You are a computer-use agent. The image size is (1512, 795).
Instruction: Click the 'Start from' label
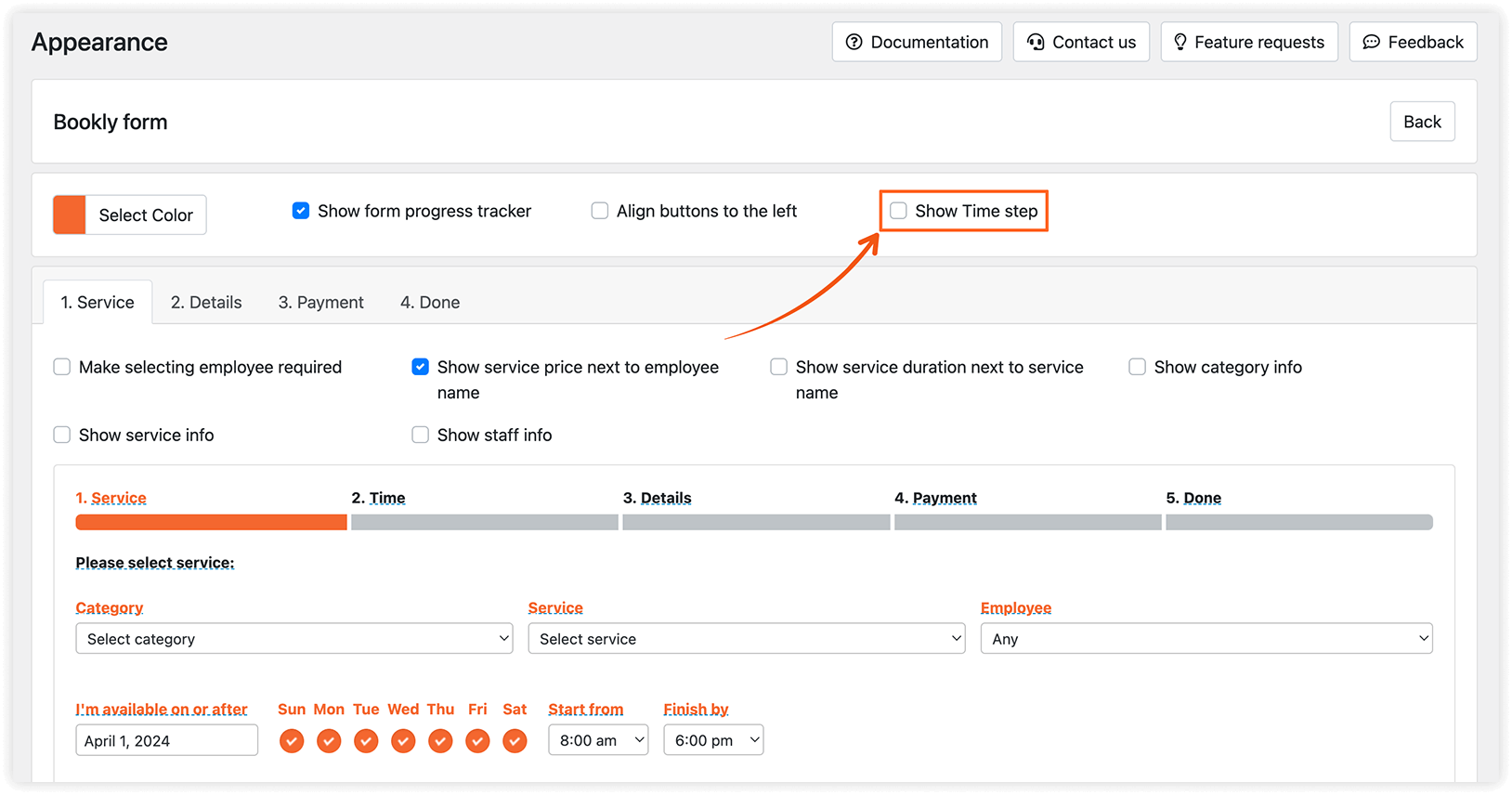(586, 710)
